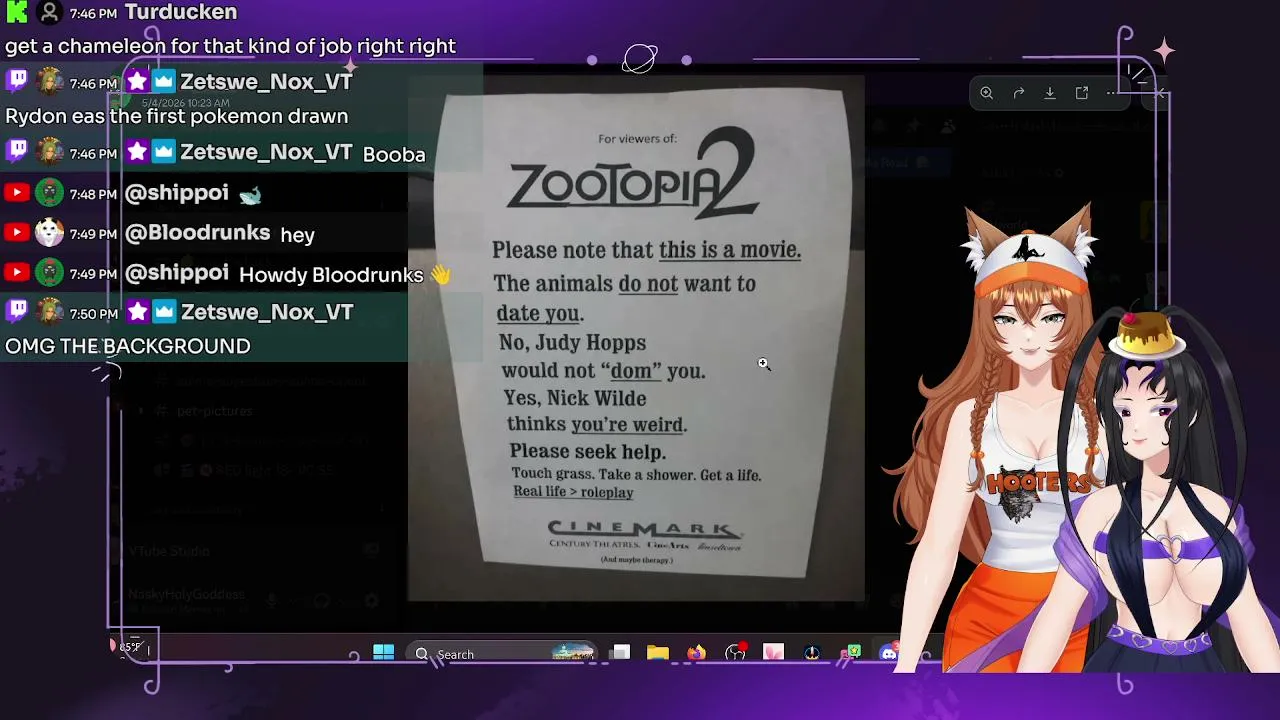
Task: Open OBS Studio from the taskbar
Action: [x=735, y=653]
